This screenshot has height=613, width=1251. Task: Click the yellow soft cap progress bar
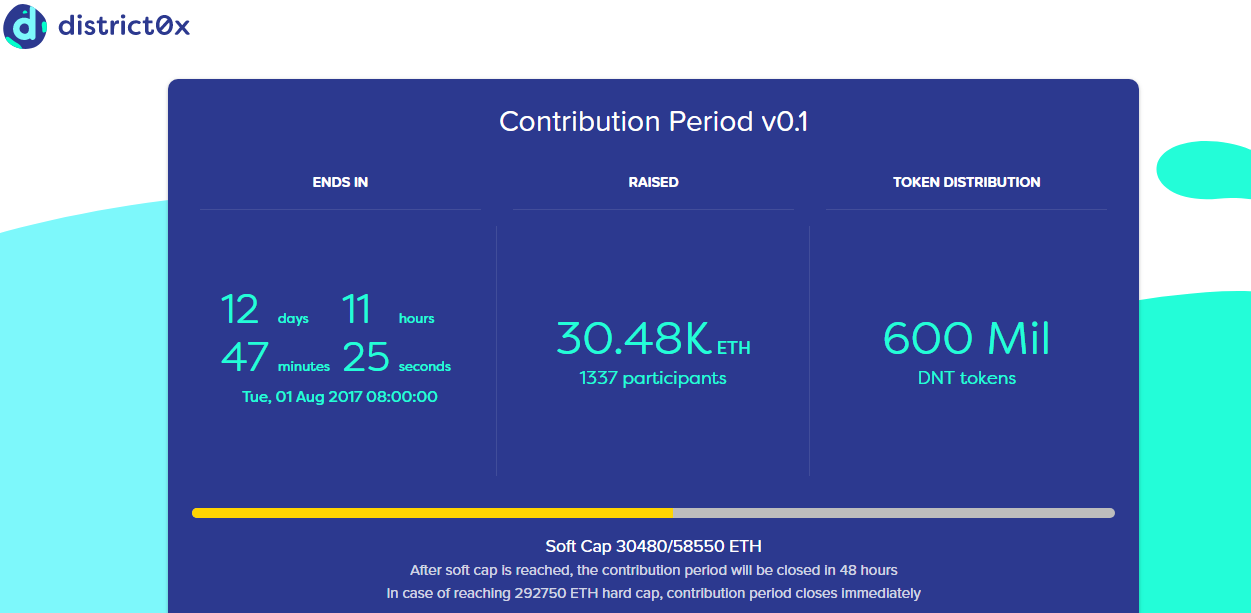click(x=433, y=513)
